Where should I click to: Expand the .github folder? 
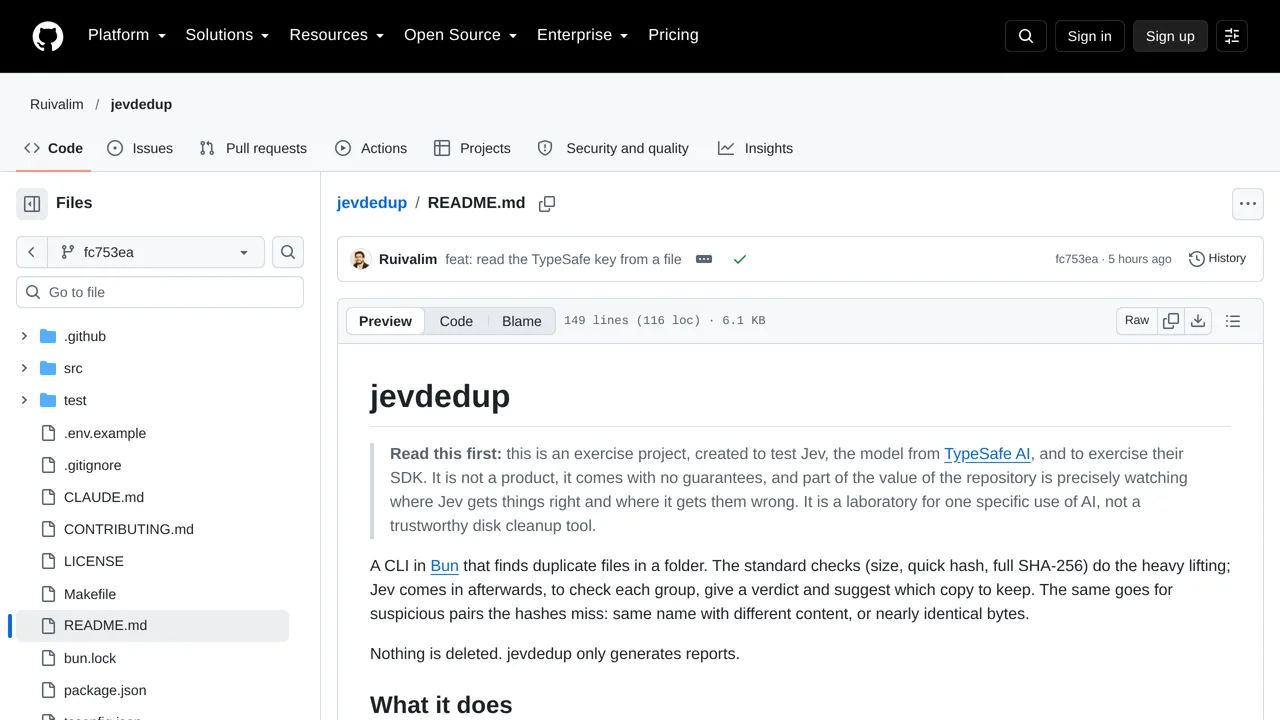point(24,336)
